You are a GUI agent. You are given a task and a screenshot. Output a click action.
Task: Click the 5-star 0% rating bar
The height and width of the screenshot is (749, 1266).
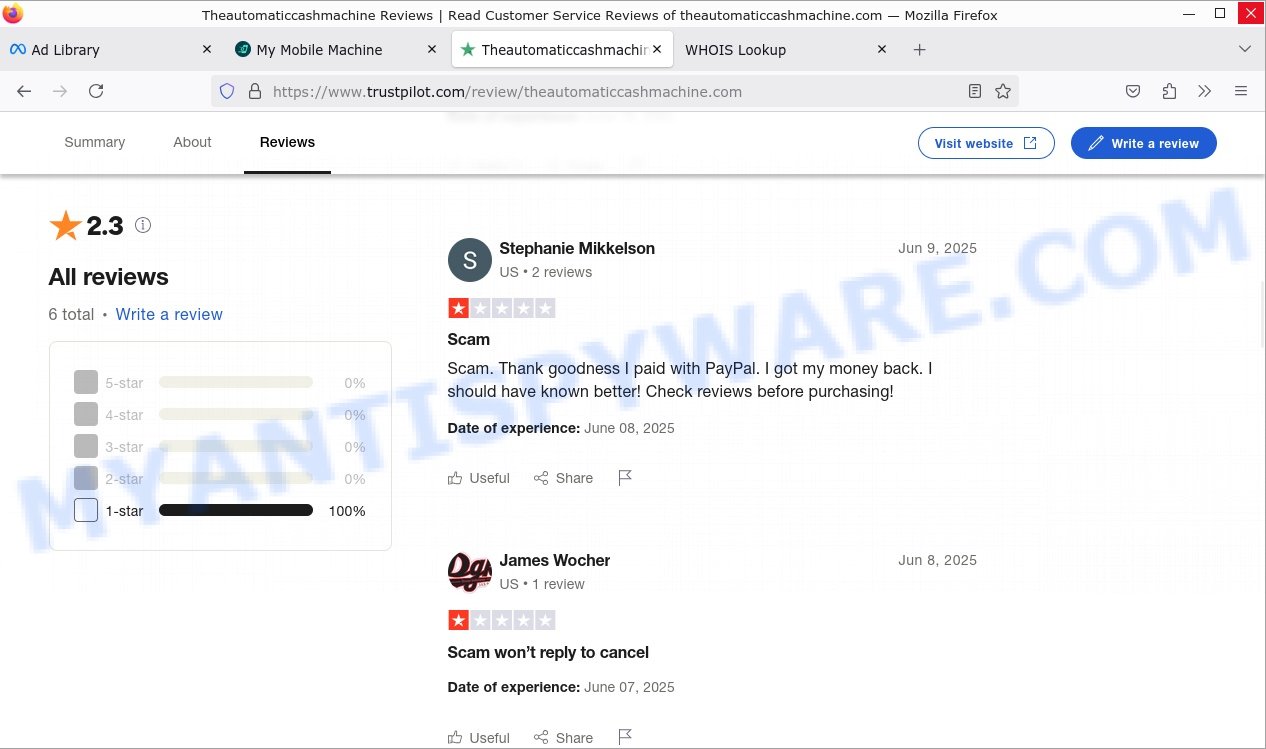point(236,382)
